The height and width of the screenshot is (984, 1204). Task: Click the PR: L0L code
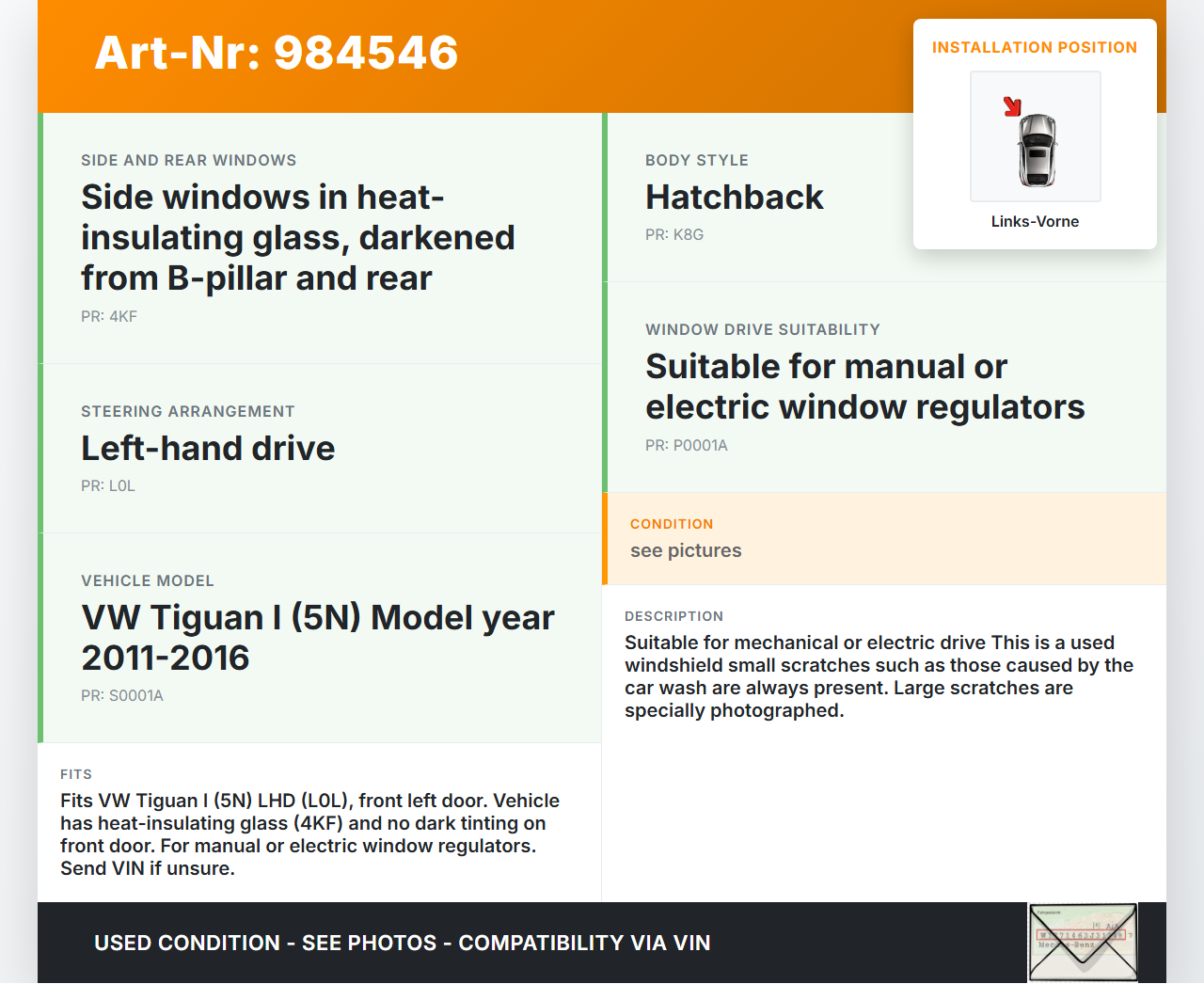point(108,485)
